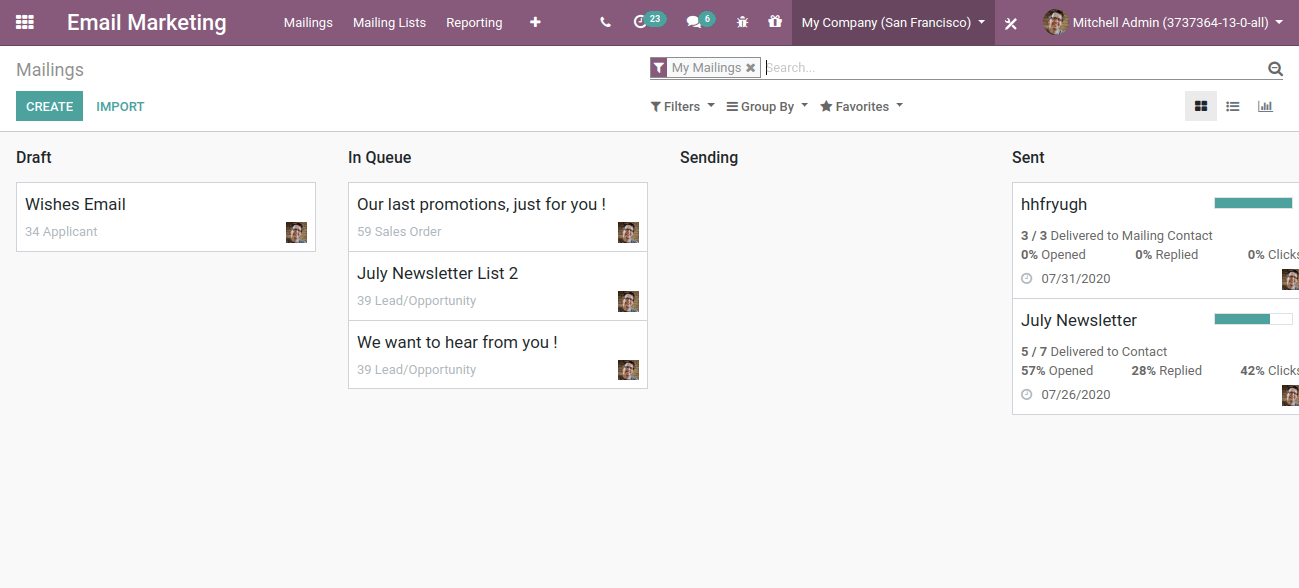Open Our last promotions mailing card
Image resolution: width=1299 pixels, height=588 pixels.
point(498,217)
